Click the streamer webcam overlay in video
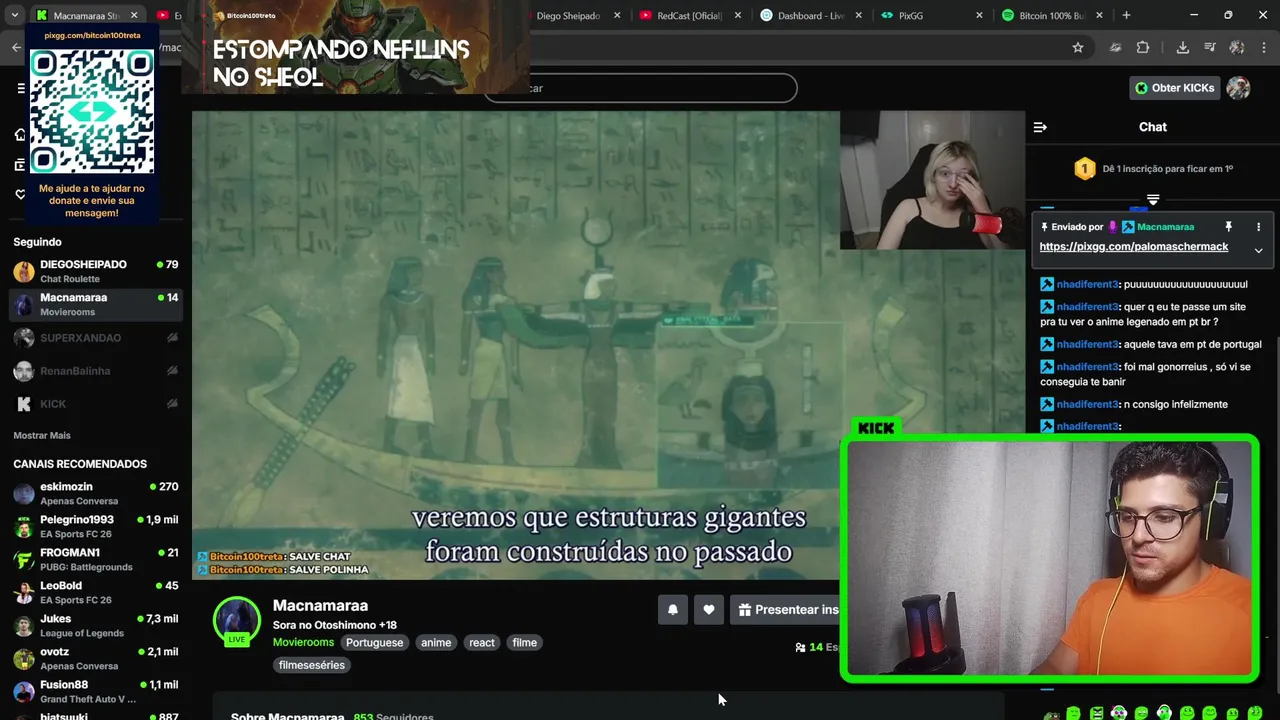1280x720 pixels. tap(932, 180)
